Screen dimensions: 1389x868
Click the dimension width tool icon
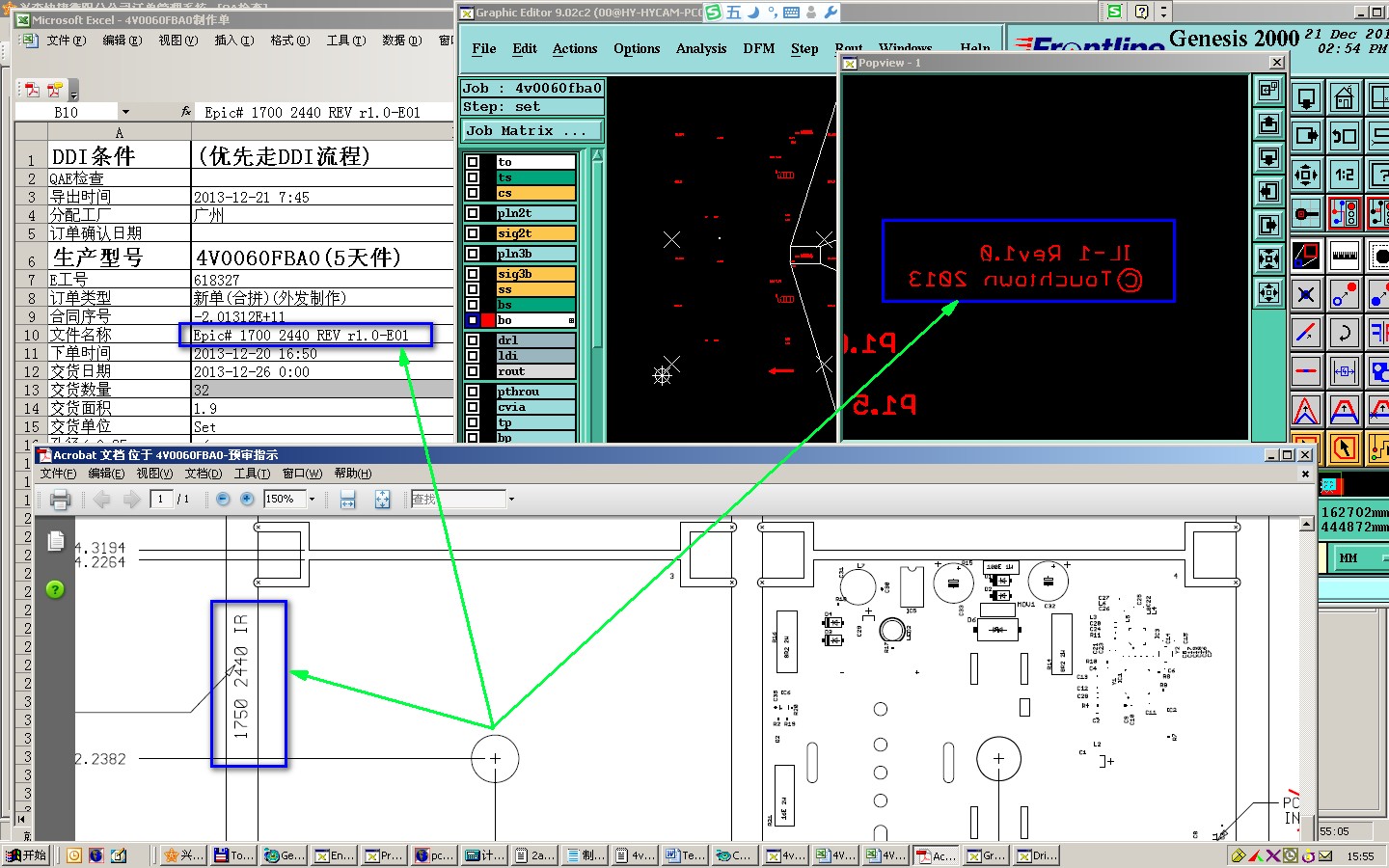click(1344, 371)
